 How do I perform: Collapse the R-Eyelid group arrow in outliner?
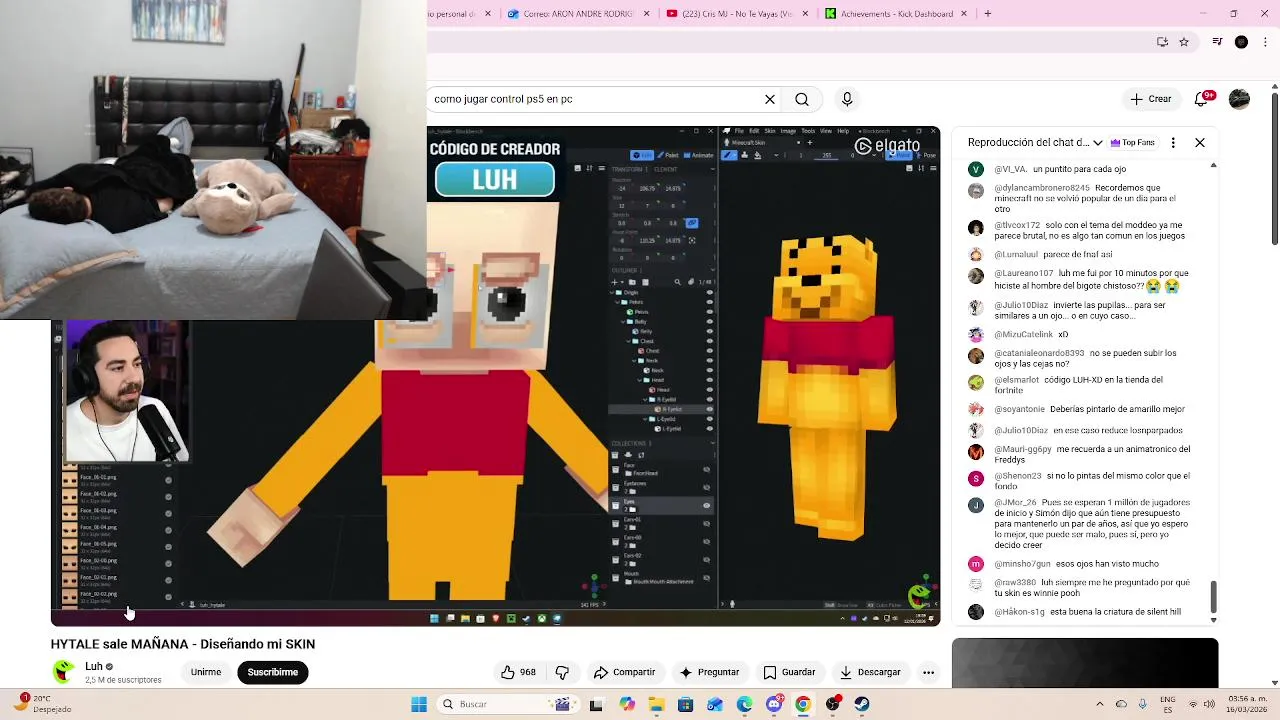[645, 399]
